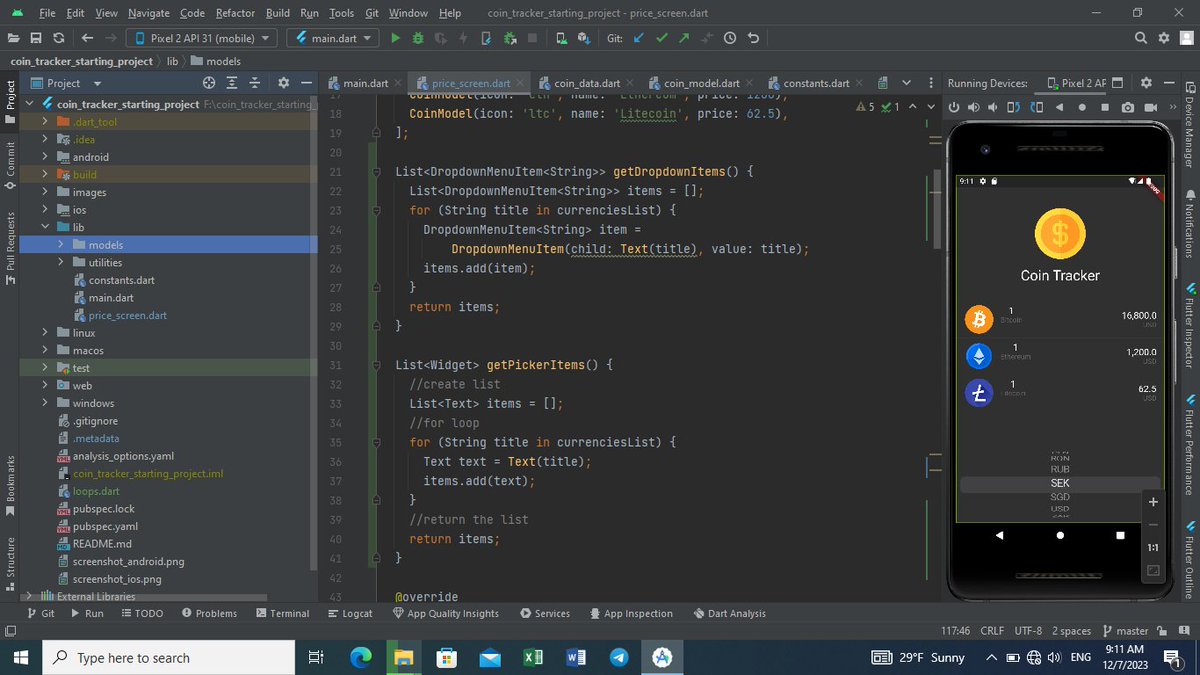Rotate emulator left icon
The height and width of the screenshot is (675, 1200).
[x=1014, y=107]
